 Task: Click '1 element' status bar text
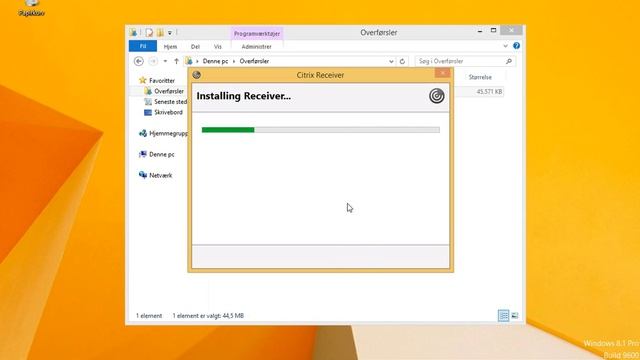click(149, 316)
